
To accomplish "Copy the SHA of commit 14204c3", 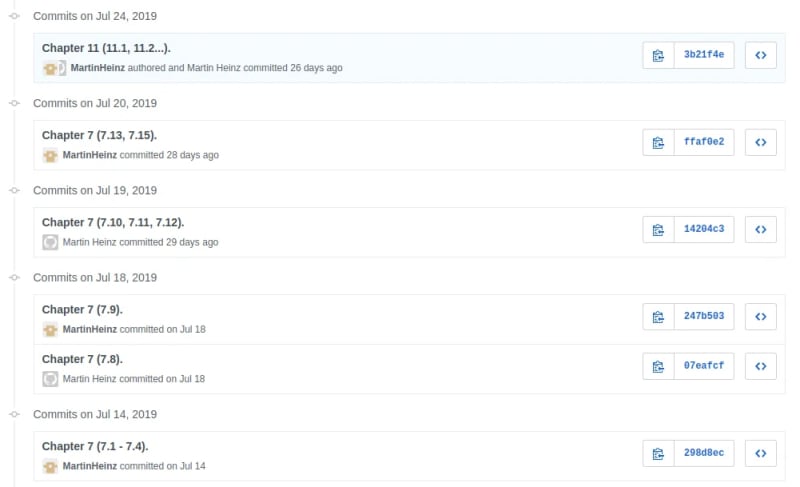I will point(658,230).
